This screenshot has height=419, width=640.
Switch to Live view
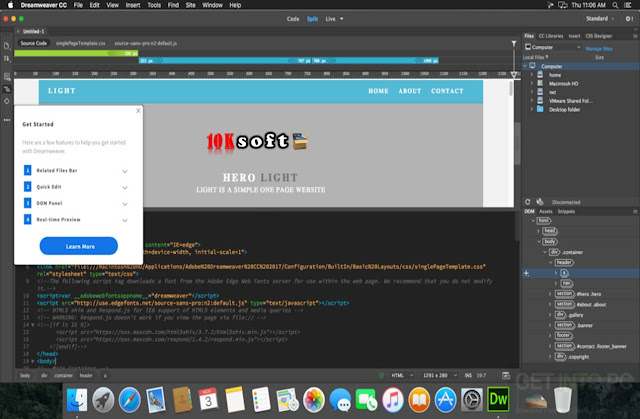coord(330,19)
